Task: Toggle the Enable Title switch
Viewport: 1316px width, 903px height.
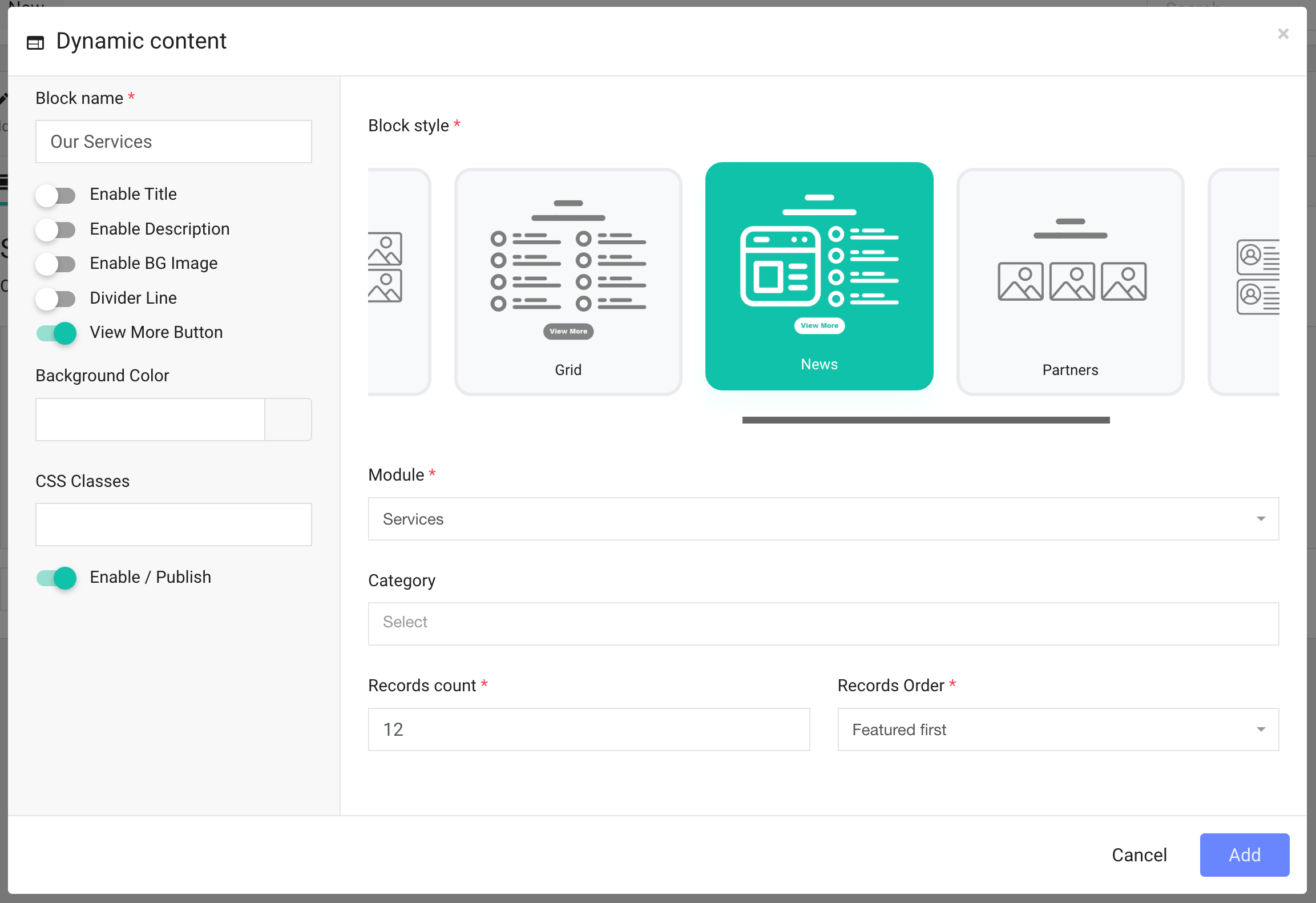Action: pyautogui.click(x=56, y=195)
